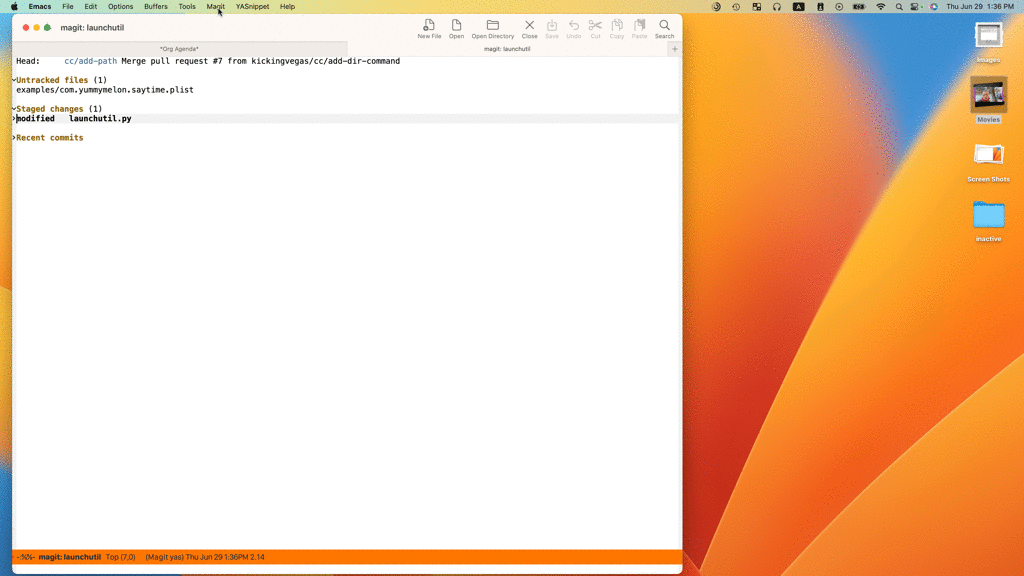The image size is (1024, 576).
Task: Click the Close buffer X icon
Action: (530, 26)
